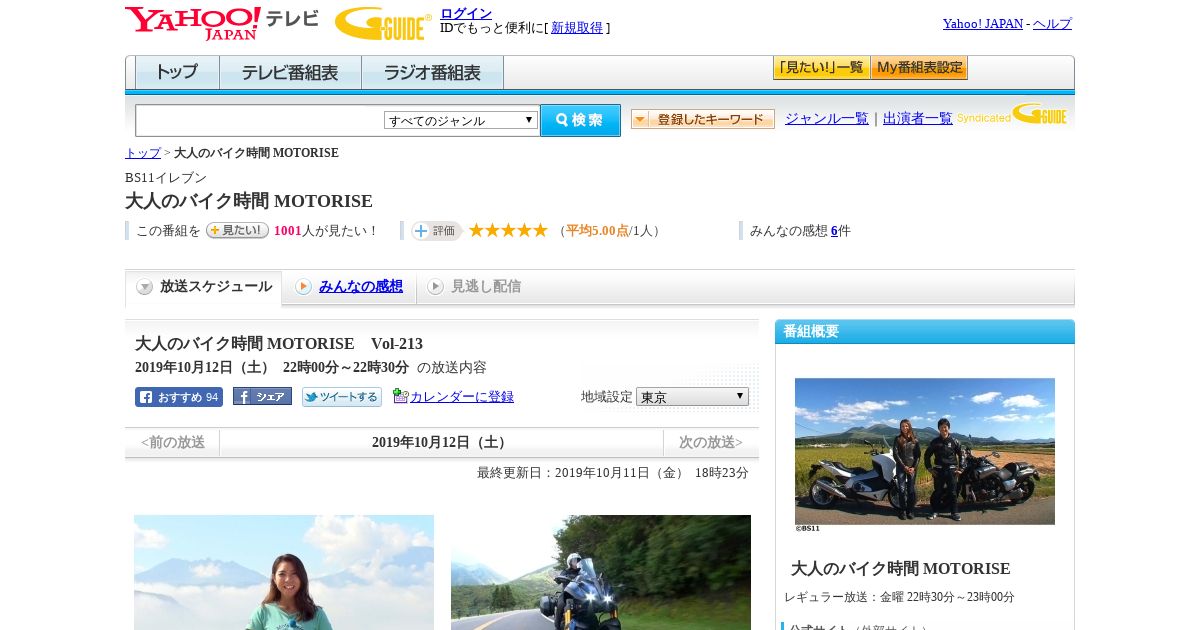Click the 「見たい!」一覧 button
This screenshot has width=1200, height=630.
(822, 68)
